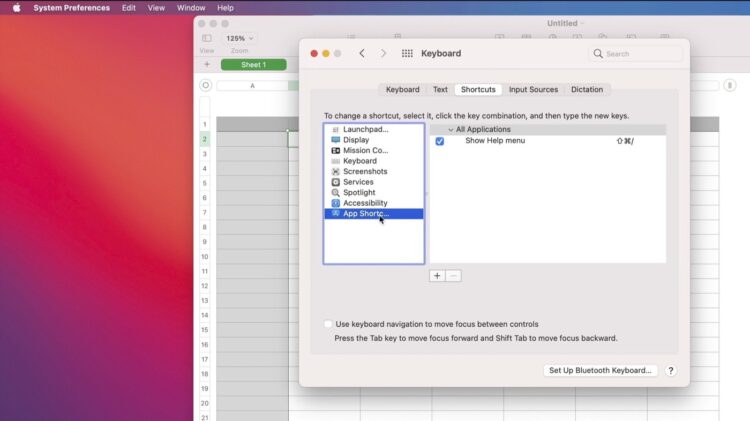The image size is (750, 421).
Task: Click the table handle circle in Numbers
Action: pos(205,85)
